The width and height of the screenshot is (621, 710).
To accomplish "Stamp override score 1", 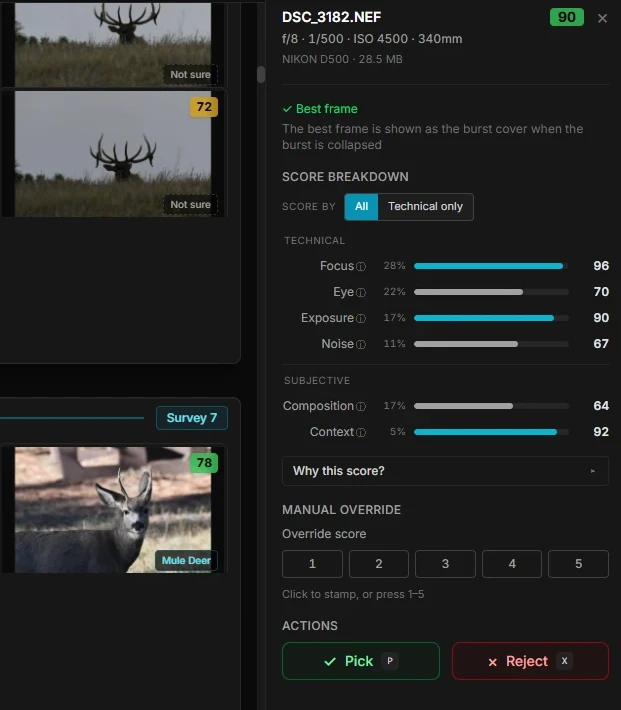I will coord(312,564).
